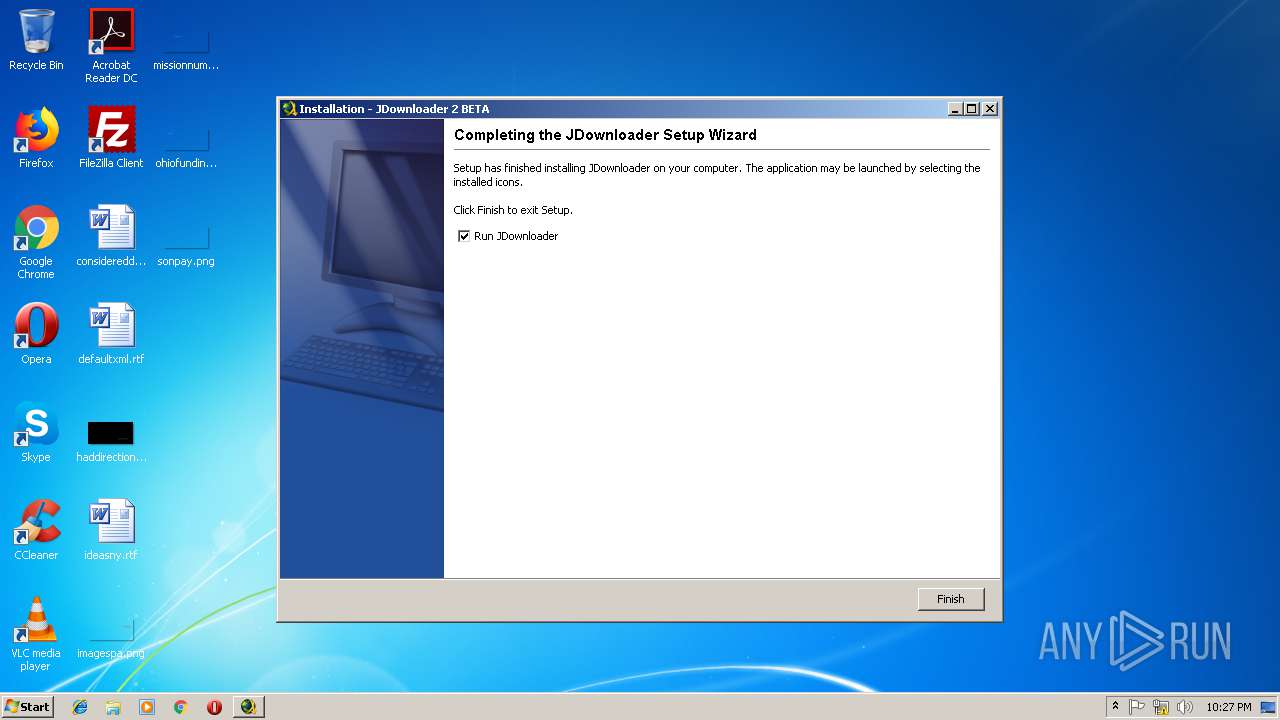Launch Internet Explorer from the taskbar
Image resolution: width=1280 pixels, height=720 pixels.
(80, 707)
